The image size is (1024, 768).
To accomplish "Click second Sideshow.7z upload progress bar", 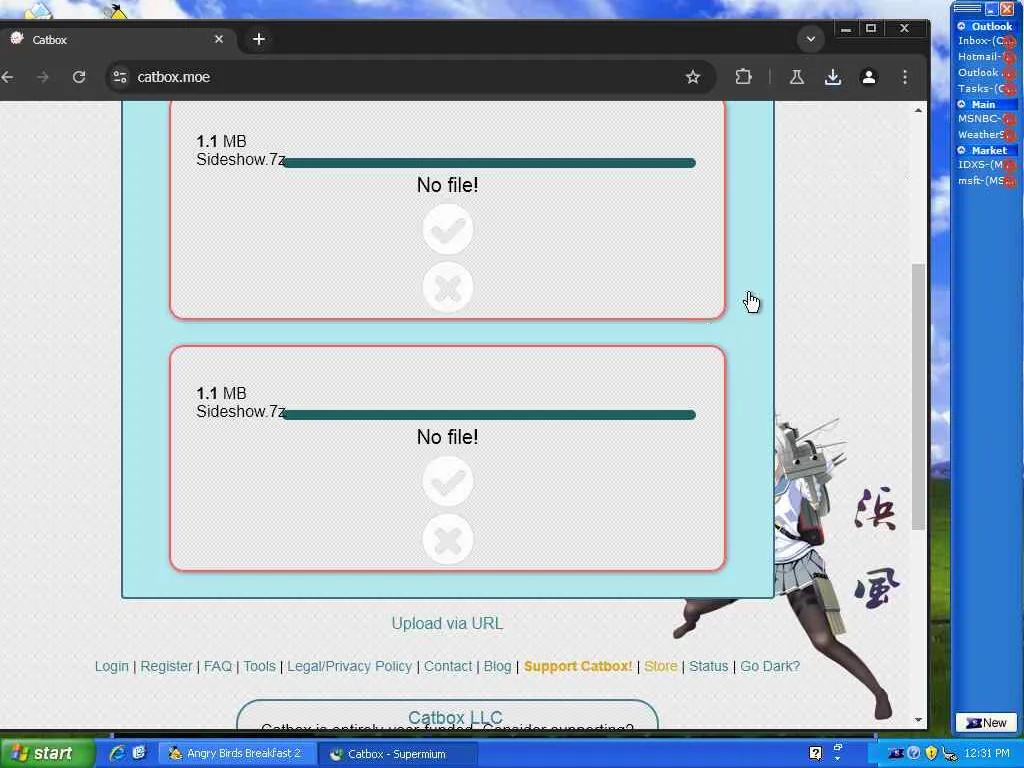I will (x=489, y=415).
